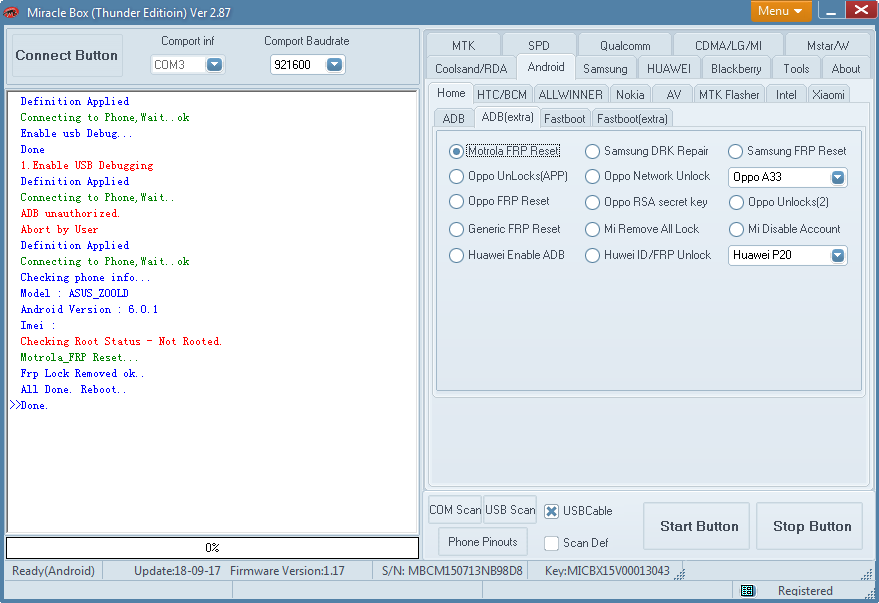Click the status bar keyboard-panel icon near Registered

tap(747, 591)
